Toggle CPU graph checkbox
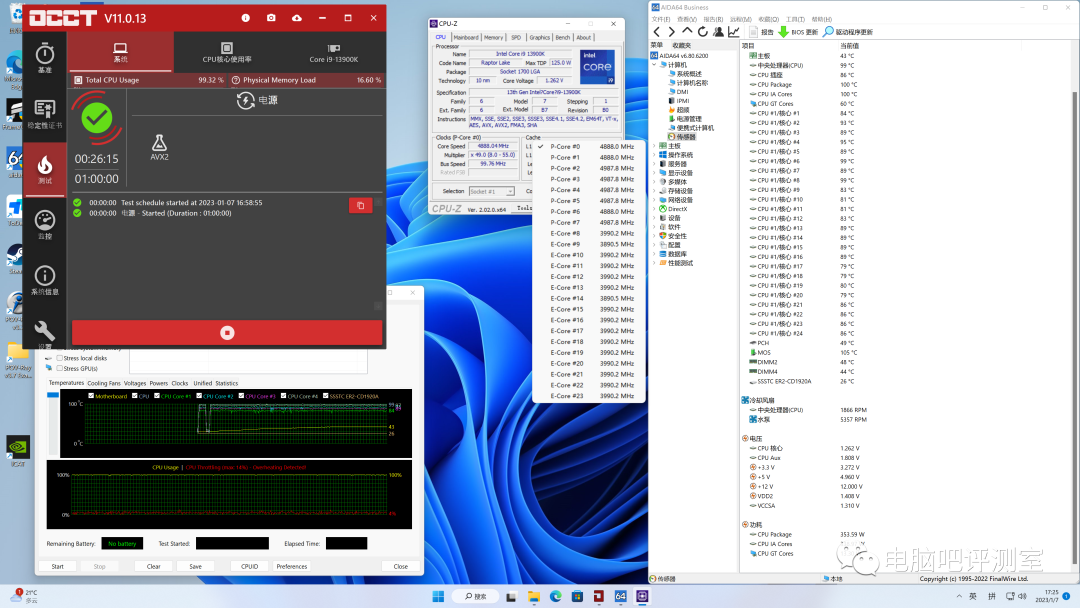This screenshot has height=608, width=1080. (134, 396)
